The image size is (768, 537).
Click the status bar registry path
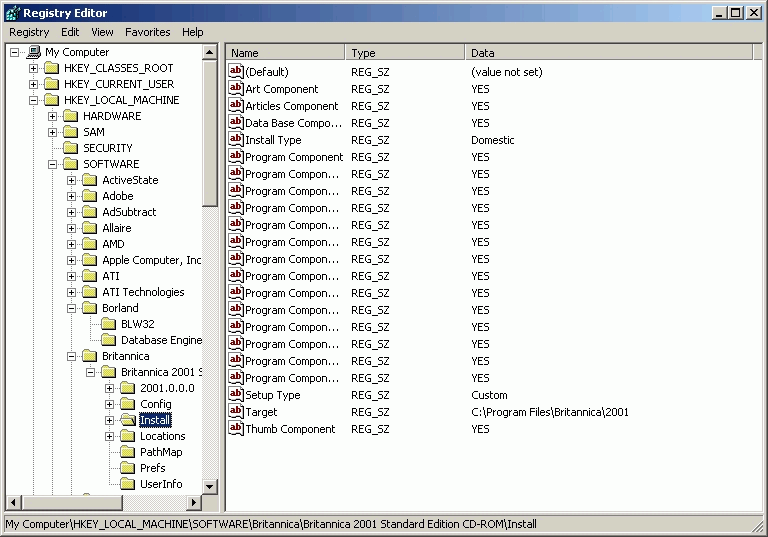(x=271, y=524)
